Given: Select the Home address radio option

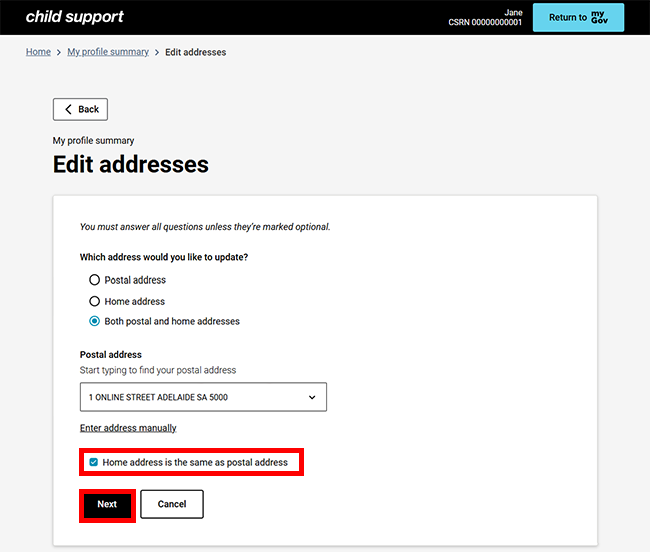Looking at the screenshot, I should 95,301.
